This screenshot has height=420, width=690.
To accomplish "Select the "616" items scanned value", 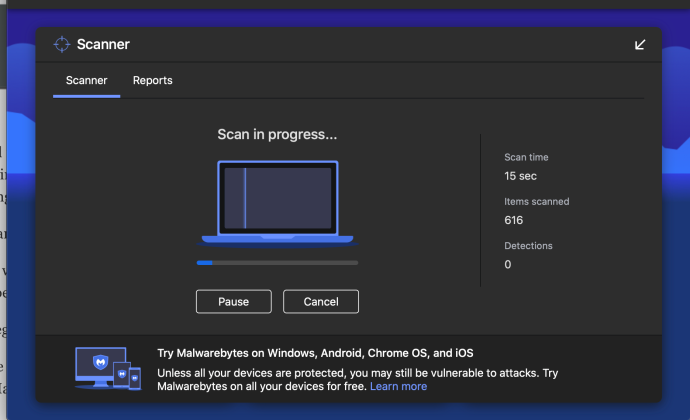I will [x=514, y=220].
